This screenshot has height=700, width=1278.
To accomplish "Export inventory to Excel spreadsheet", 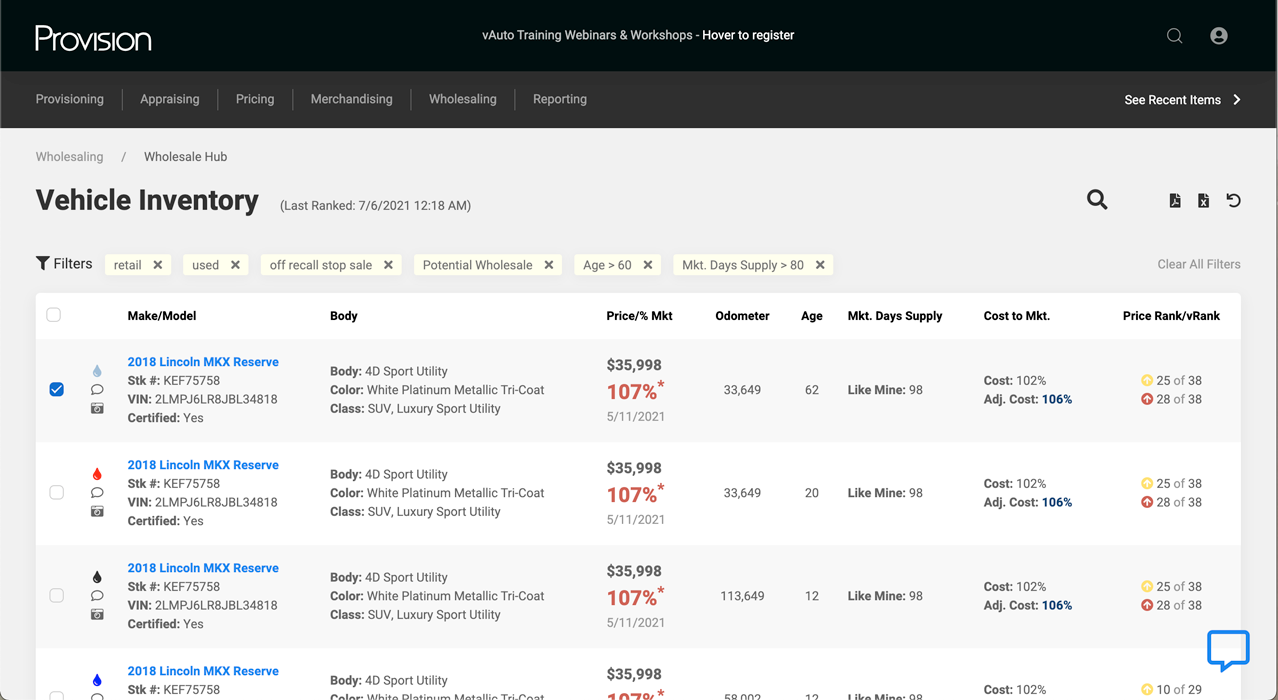I will pyautogui.click(x=1204, y=201).
